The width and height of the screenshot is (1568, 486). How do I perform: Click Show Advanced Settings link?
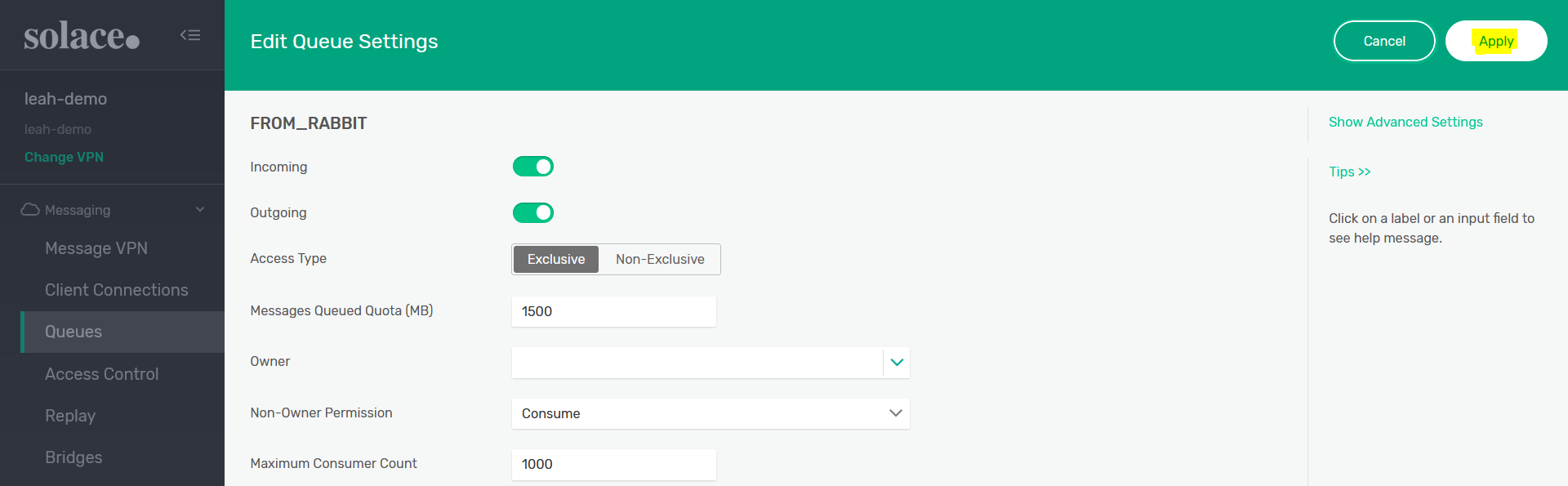pos(1405,122)
